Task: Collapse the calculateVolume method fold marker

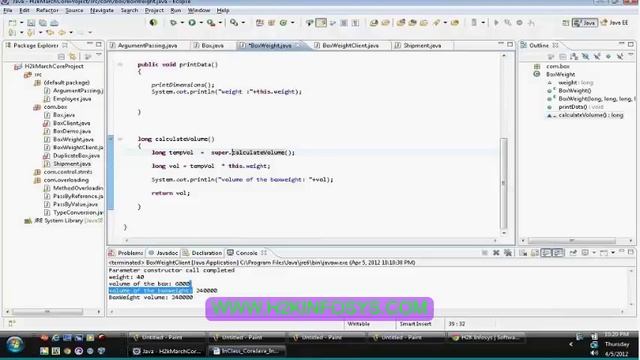Action: tap(120, 139)
